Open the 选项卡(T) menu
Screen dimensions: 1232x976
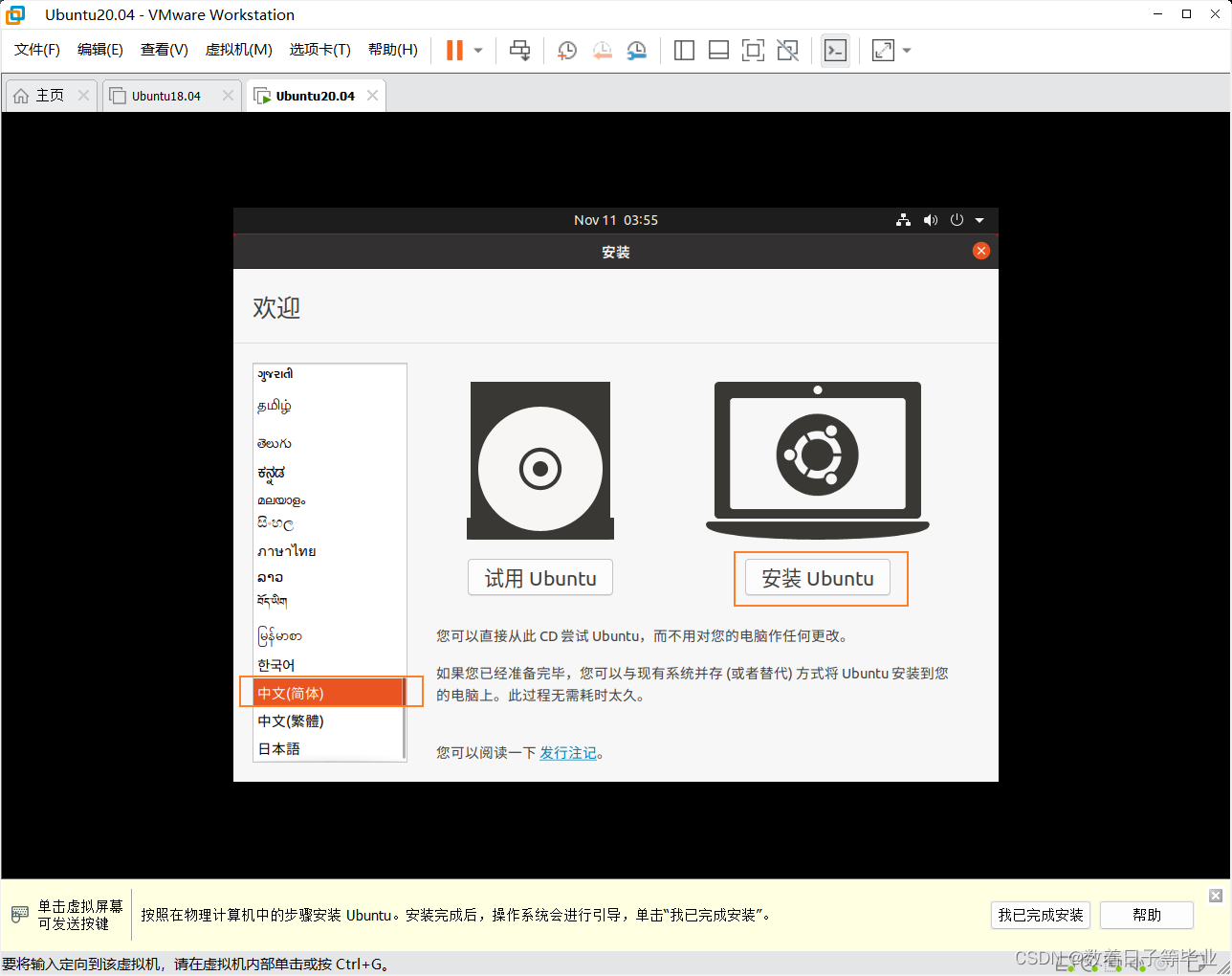[x=320, y=50]
